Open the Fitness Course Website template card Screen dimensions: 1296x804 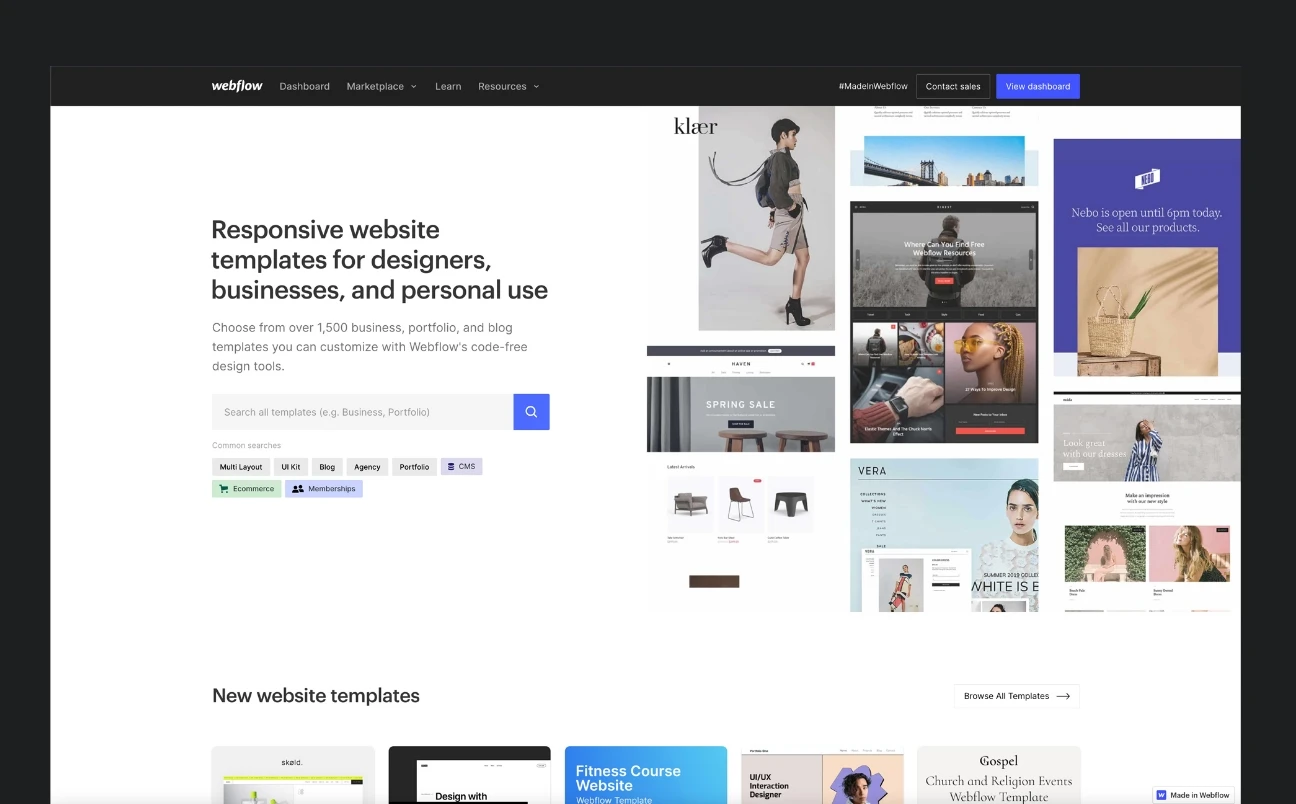(646, 775)
